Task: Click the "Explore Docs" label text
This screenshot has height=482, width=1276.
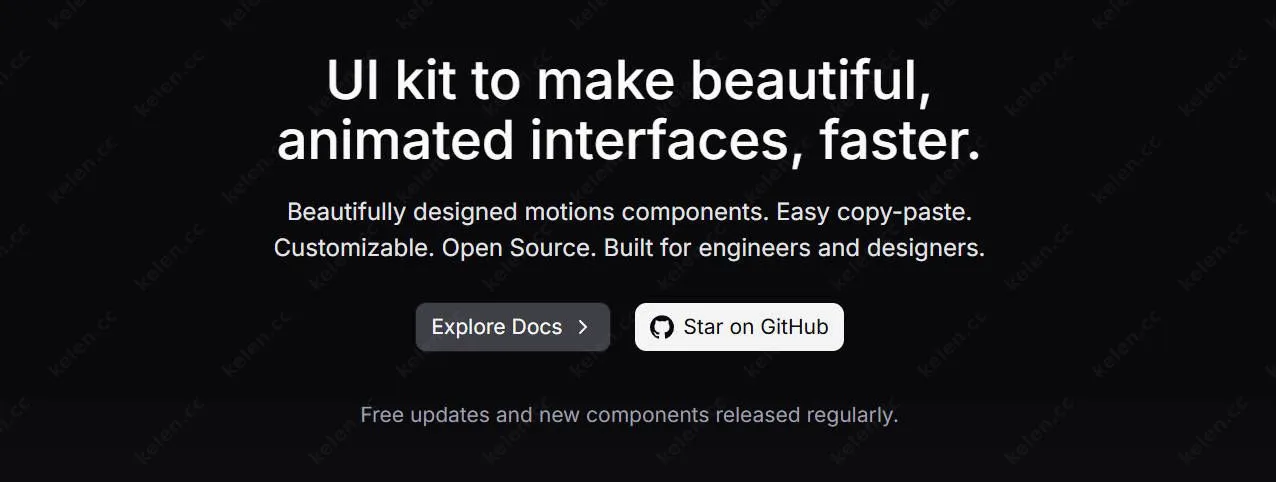Action: tap(496, 327)
